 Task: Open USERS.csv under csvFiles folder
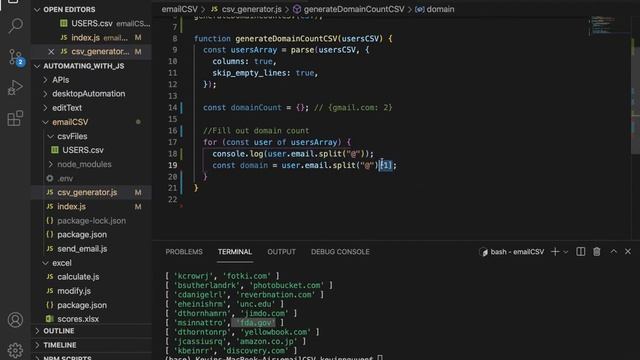[91, 150]
